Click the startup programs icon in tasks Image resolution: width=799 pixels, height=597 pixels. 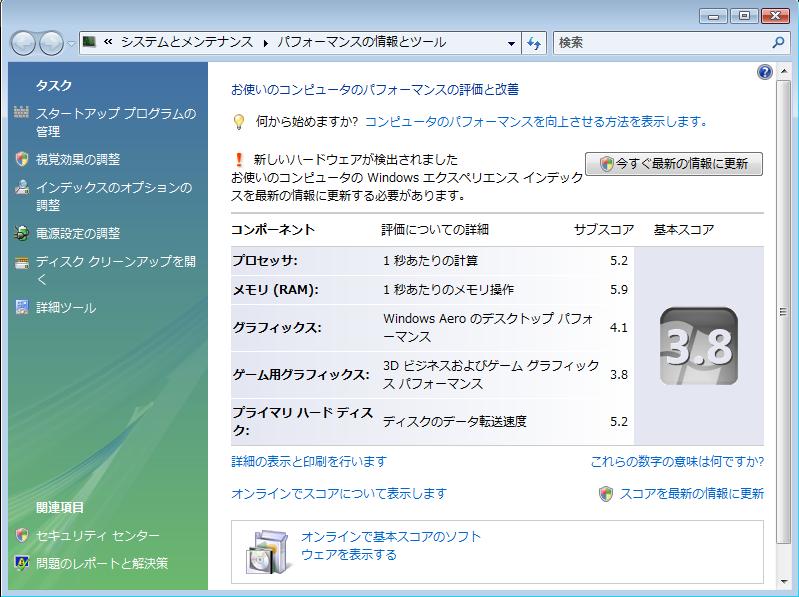click(21, 113)
